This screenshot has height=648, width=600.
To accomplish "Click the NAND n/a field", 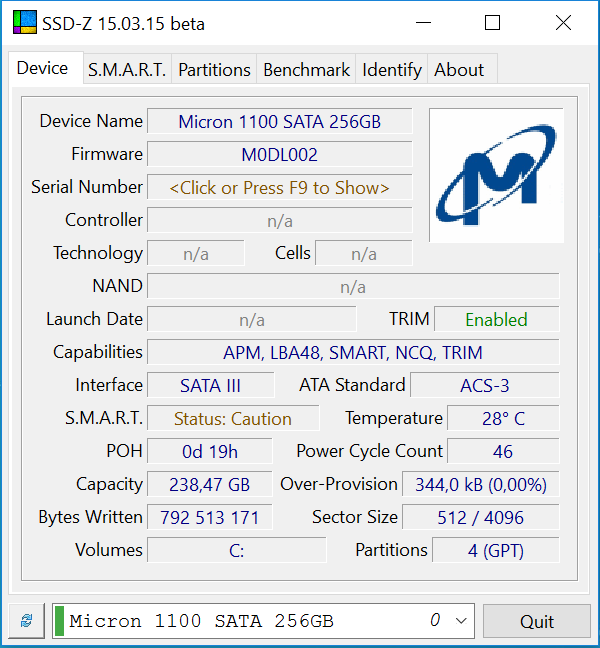I will point(353,286).
